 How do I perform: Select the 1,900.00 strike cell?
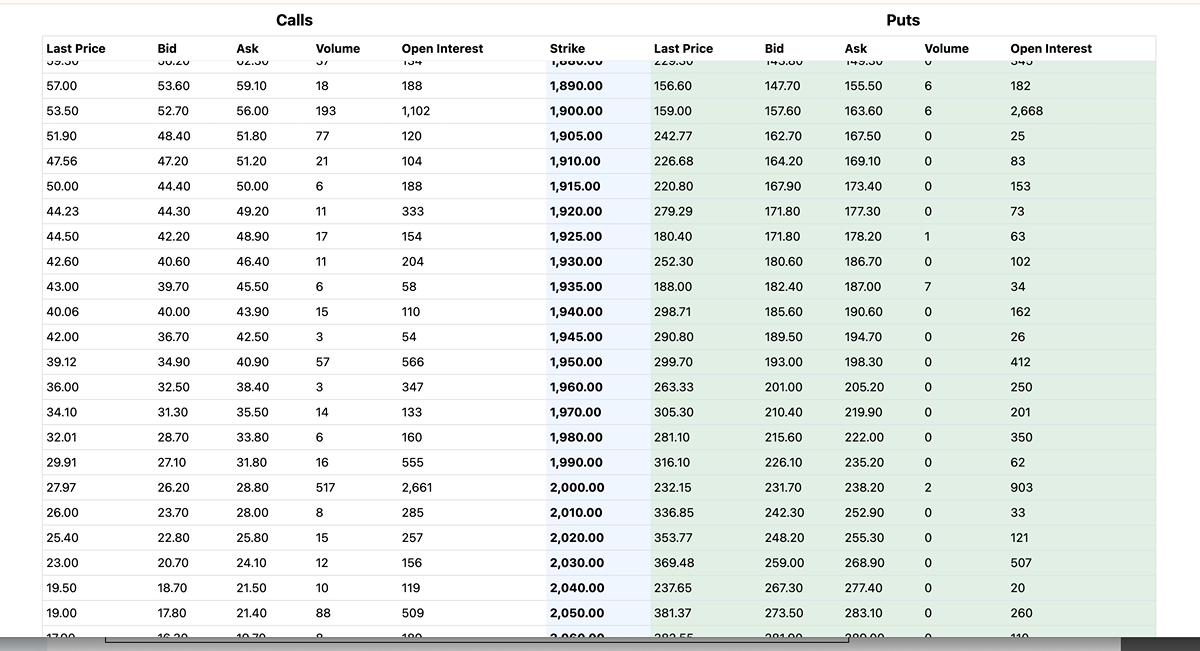[576, 111]
